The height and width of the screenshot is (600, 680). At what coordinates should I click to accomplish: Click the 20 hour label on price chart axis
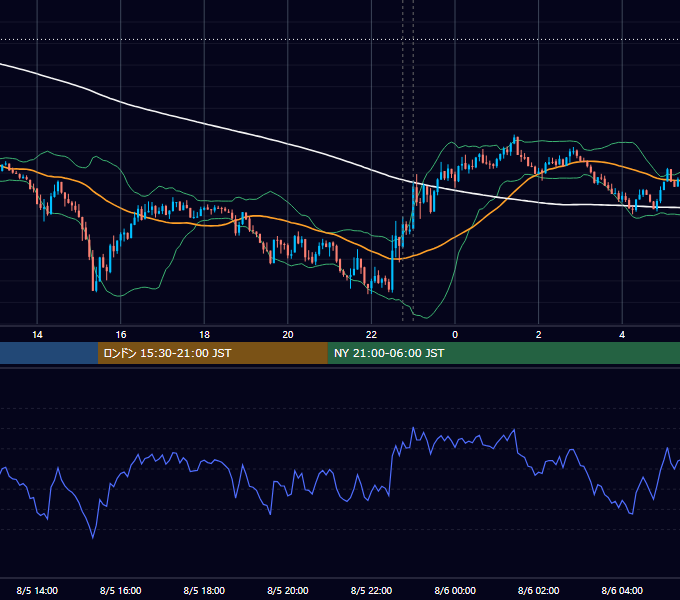pos(288,335)
